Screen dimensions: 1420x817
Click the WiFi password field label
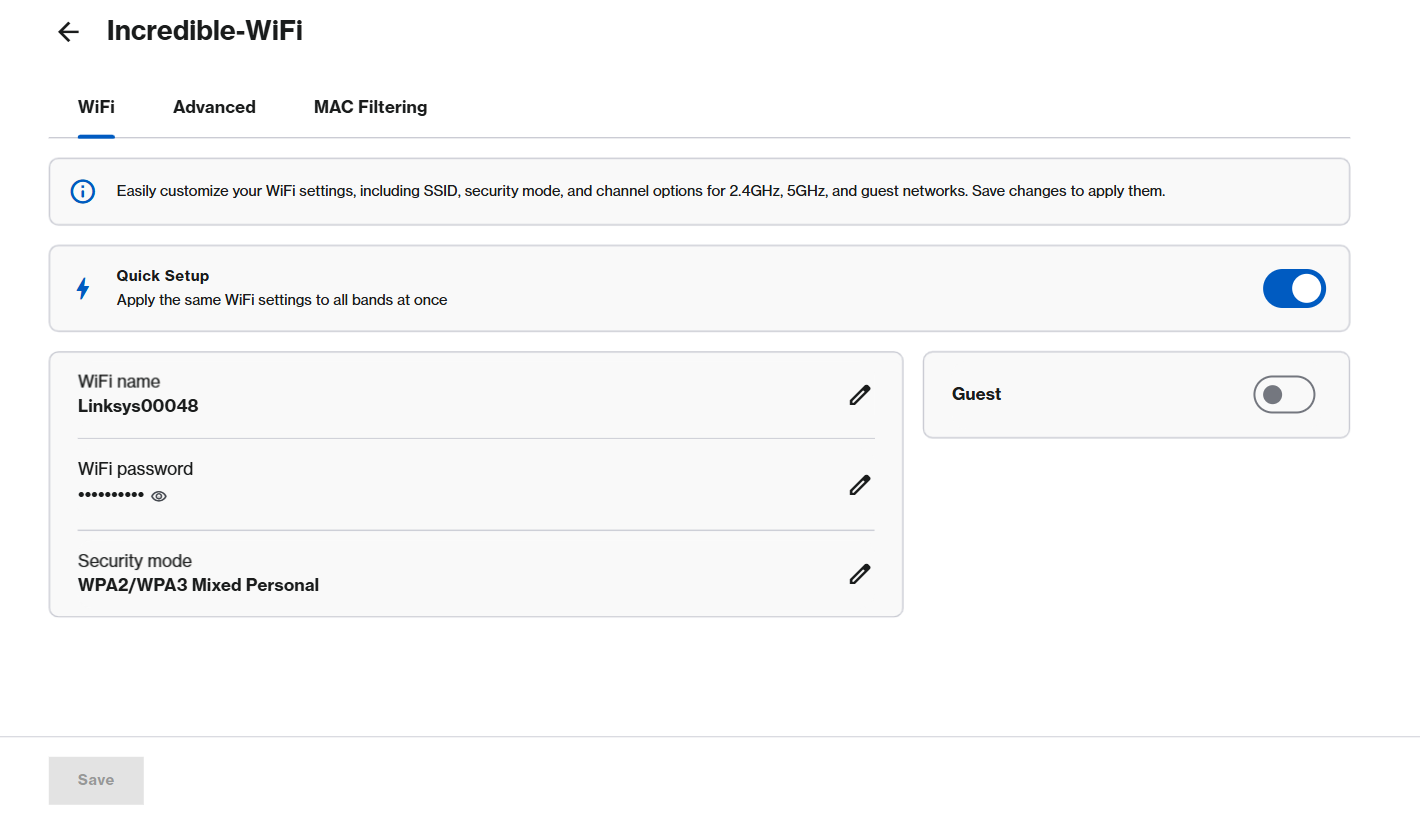point(135,469)
